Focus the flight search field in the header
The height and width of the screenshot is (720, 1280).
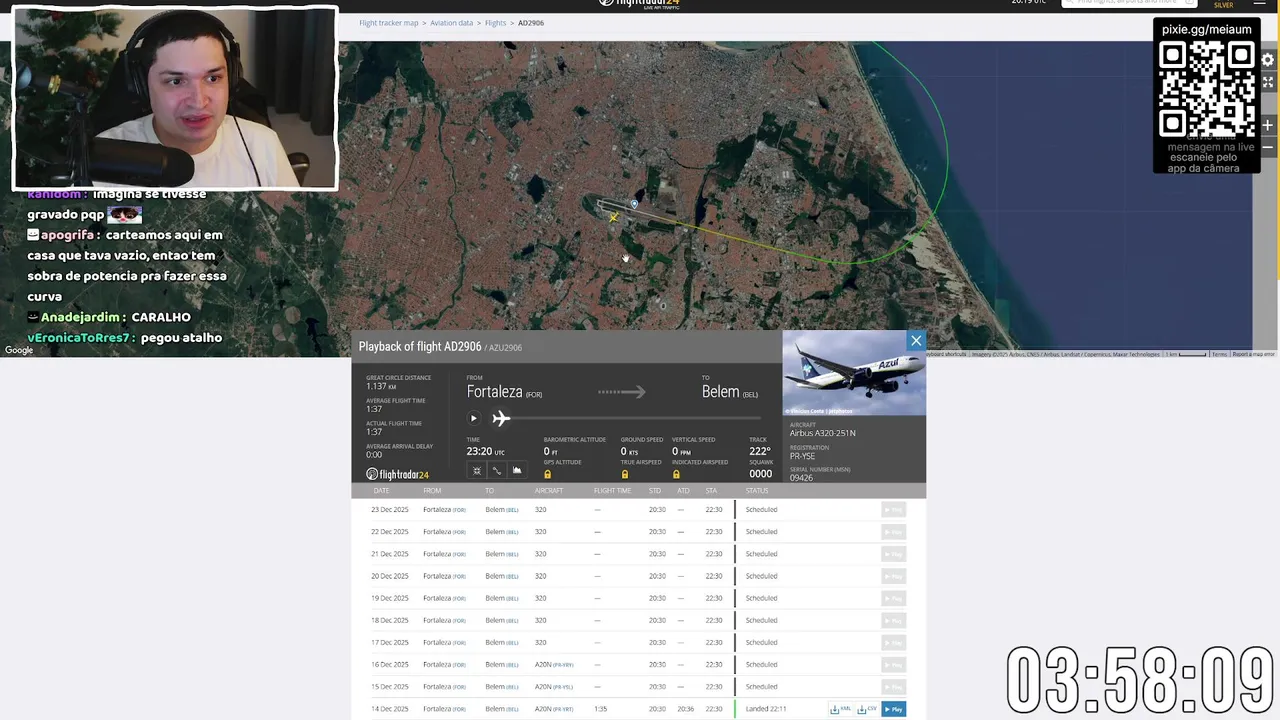coord(1128,3)
